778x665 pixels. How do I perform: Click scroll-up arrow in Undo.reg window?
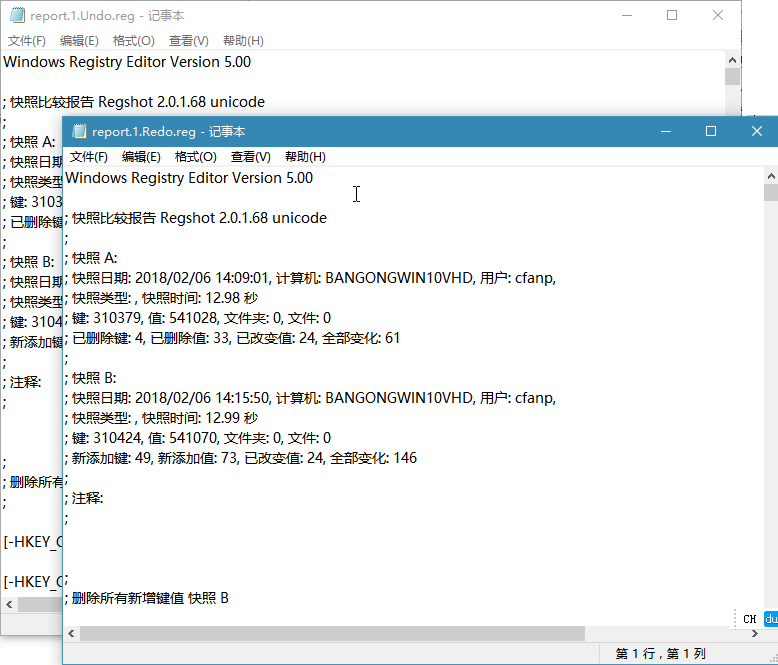733,60
